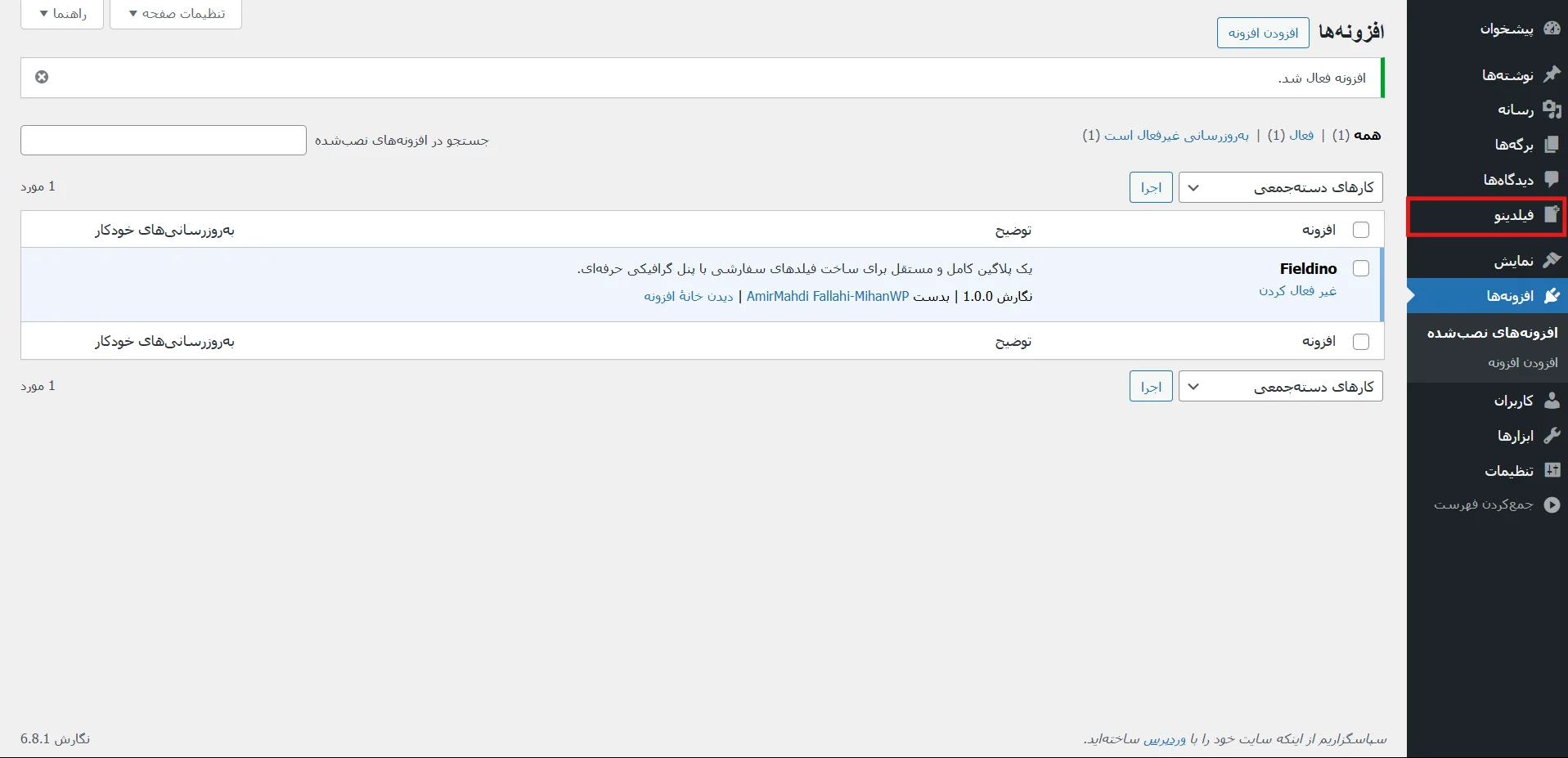Click the برگه‌ها pages icon

click(1552, 144)
